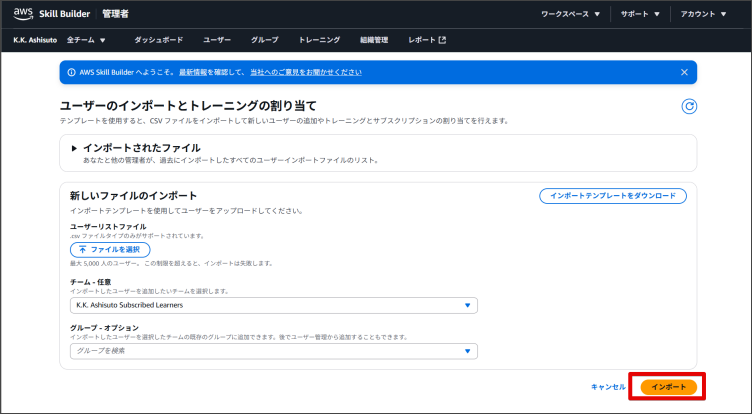The image size is (752, 414).
Task: Click the グループを検索 group search field
Action: pos(273,351)
